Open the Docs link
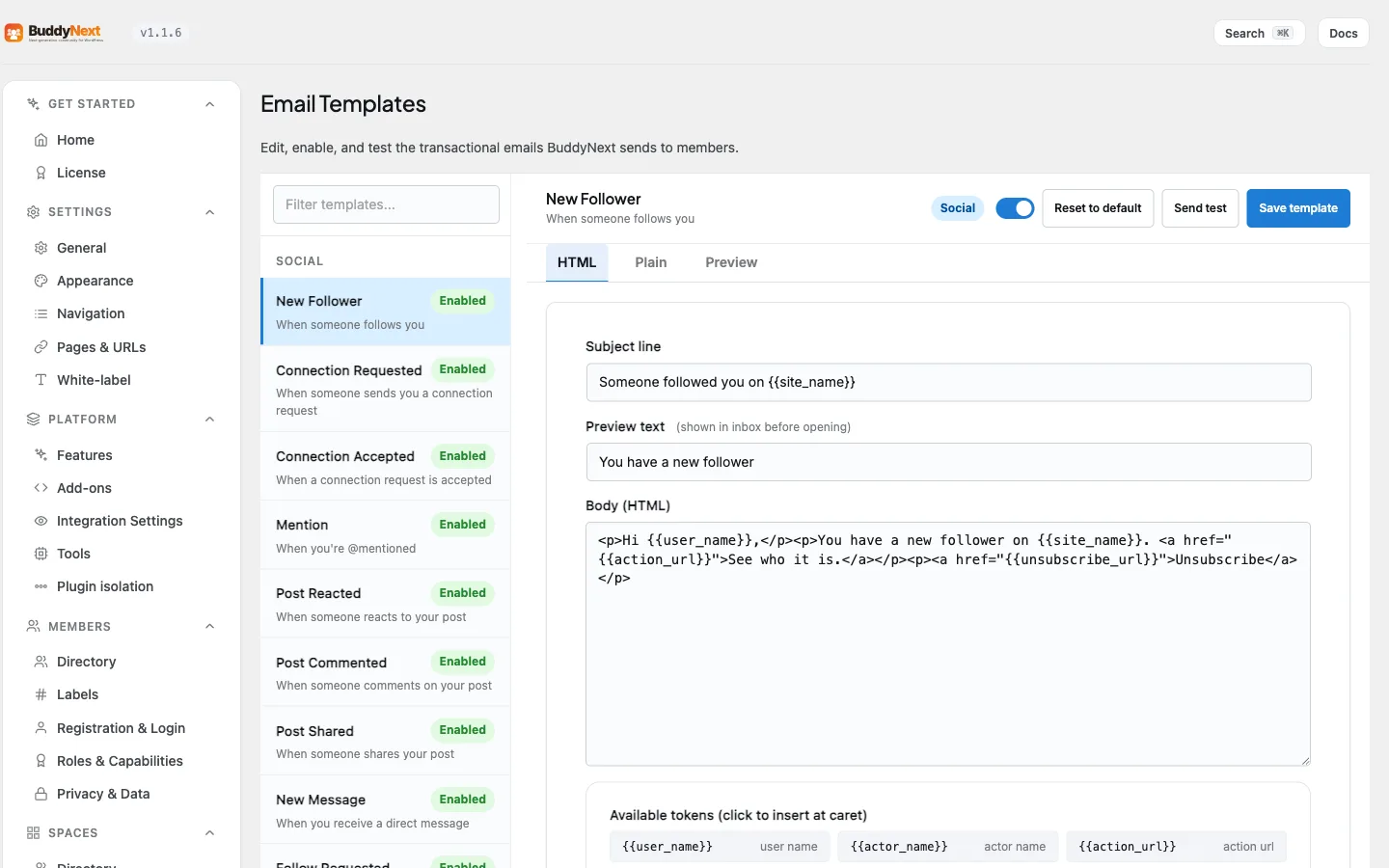1389x868 pixels. pyautogui.click(x=1343, y=33)
